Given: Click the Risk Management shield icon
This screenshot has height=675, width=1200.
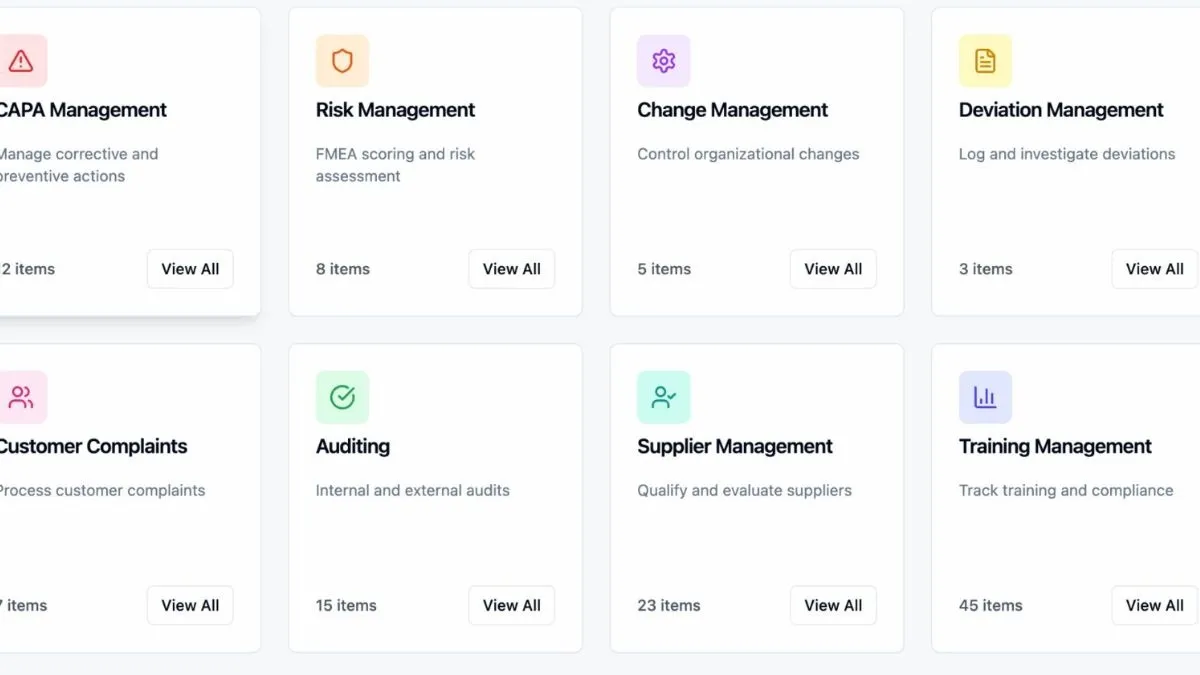Looking at the screenshot, I should click(342, 61).
